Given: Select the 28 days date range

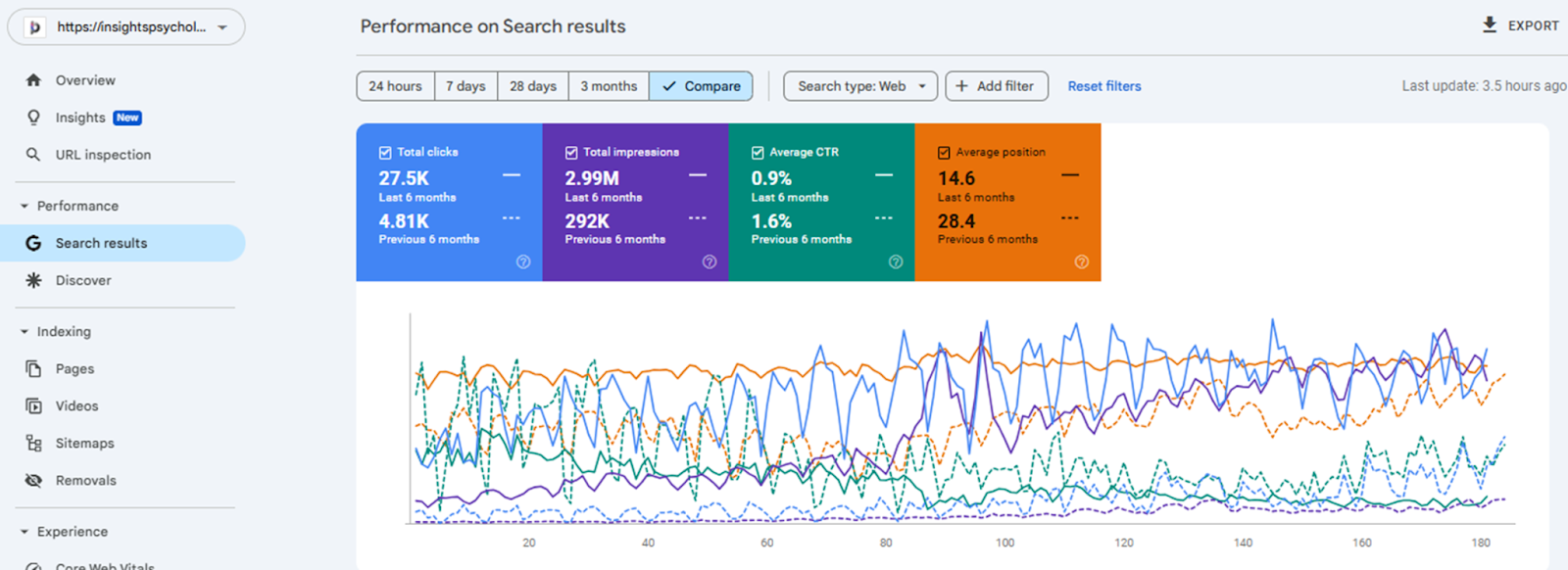Looking at the screenshot, I should [532, 86].
